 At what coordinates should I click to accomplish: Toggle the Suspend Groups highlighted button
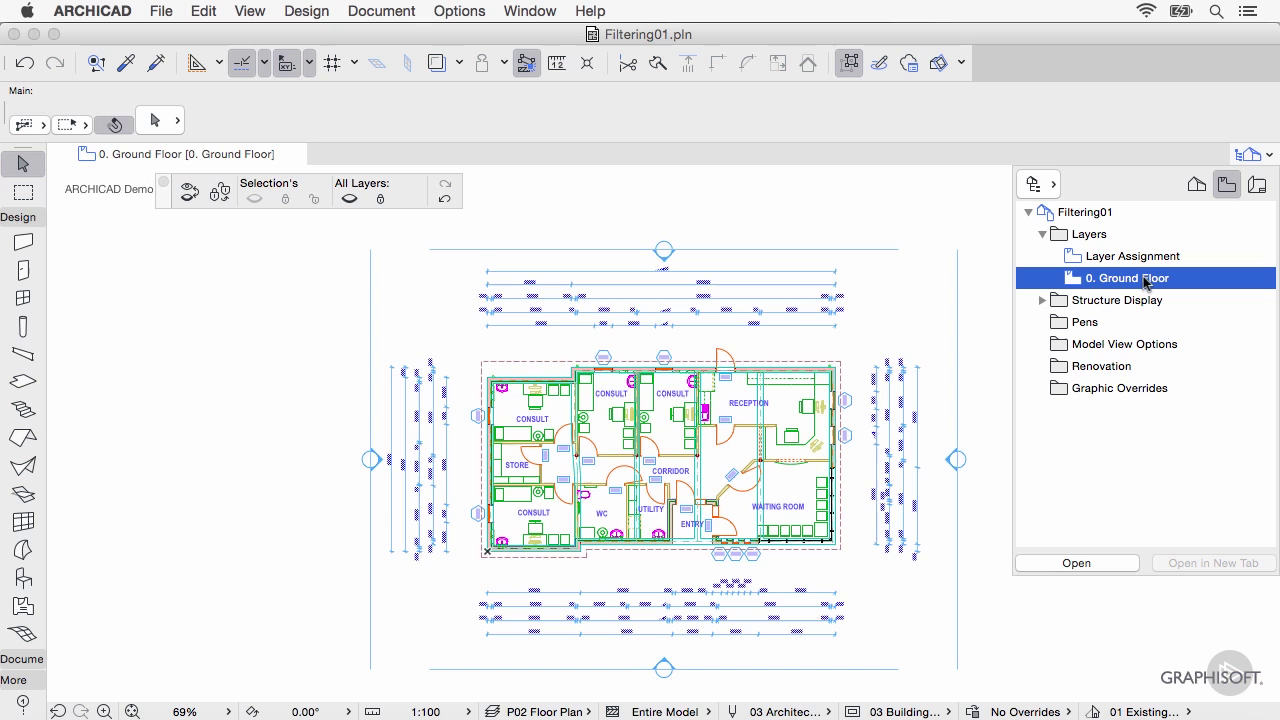(x=526, y=63)
